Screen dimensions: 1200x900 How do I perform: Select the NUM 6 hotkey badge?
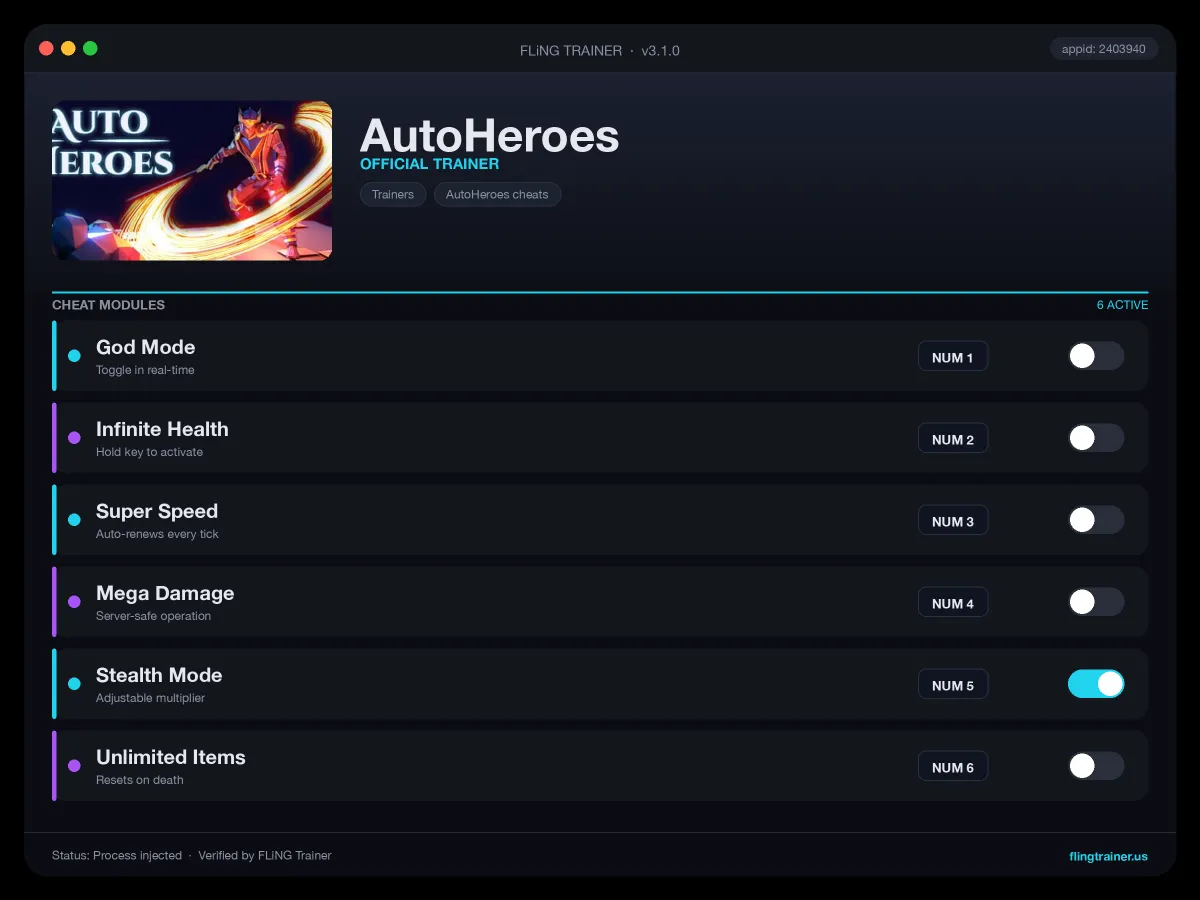pyautogui.click(x=953, y=767)
